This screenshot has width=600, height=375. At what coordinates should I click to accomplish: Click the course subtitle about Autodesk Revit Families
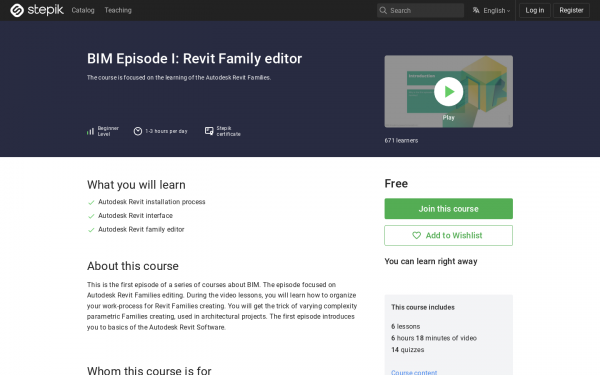point(179,78)
